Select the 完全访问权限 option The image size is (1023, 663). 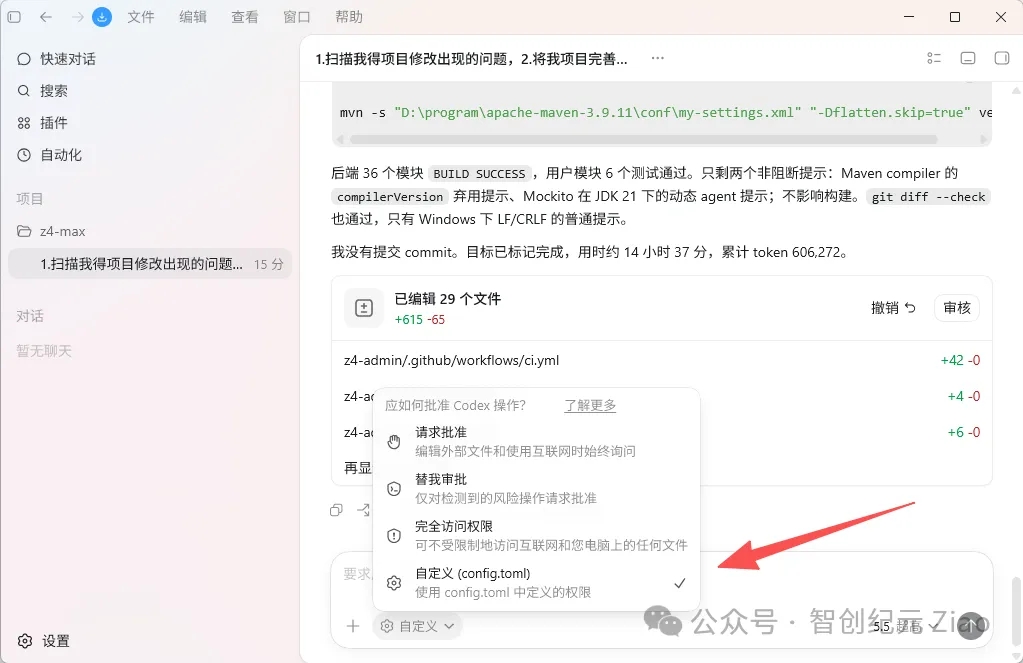coord(536,535)
